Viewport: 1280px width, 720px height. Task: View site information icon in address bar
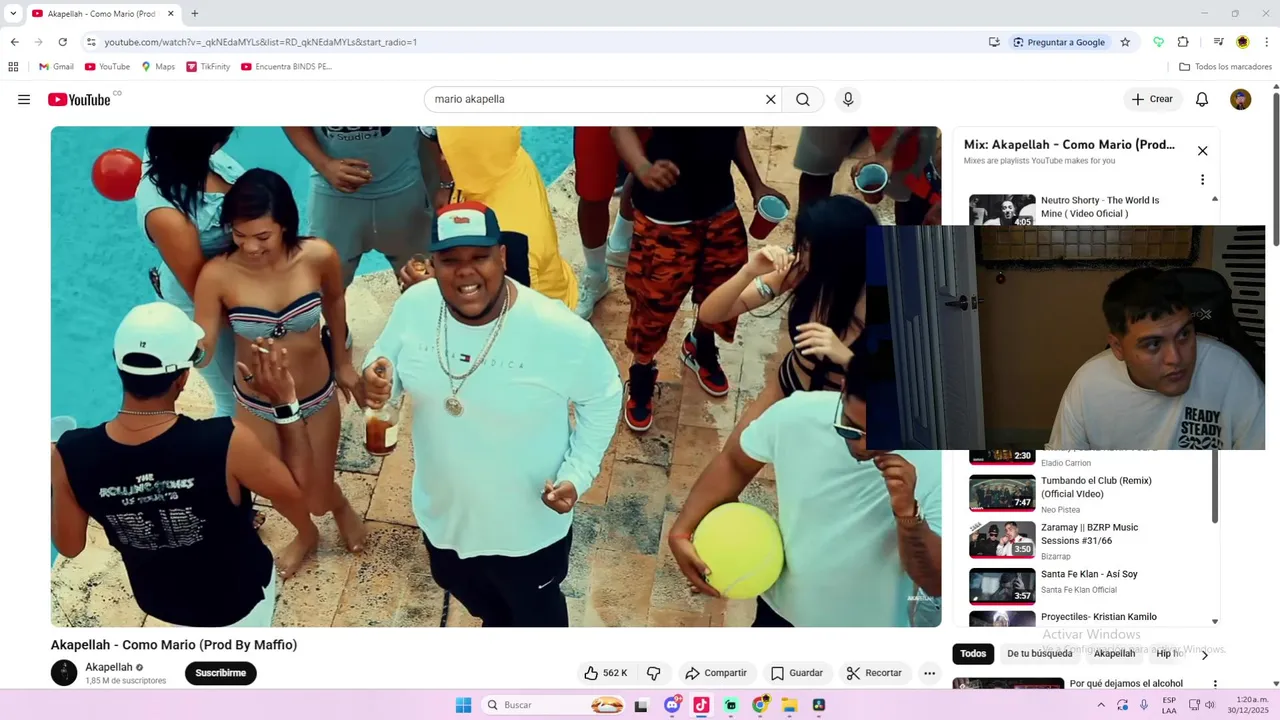[91, 42]
